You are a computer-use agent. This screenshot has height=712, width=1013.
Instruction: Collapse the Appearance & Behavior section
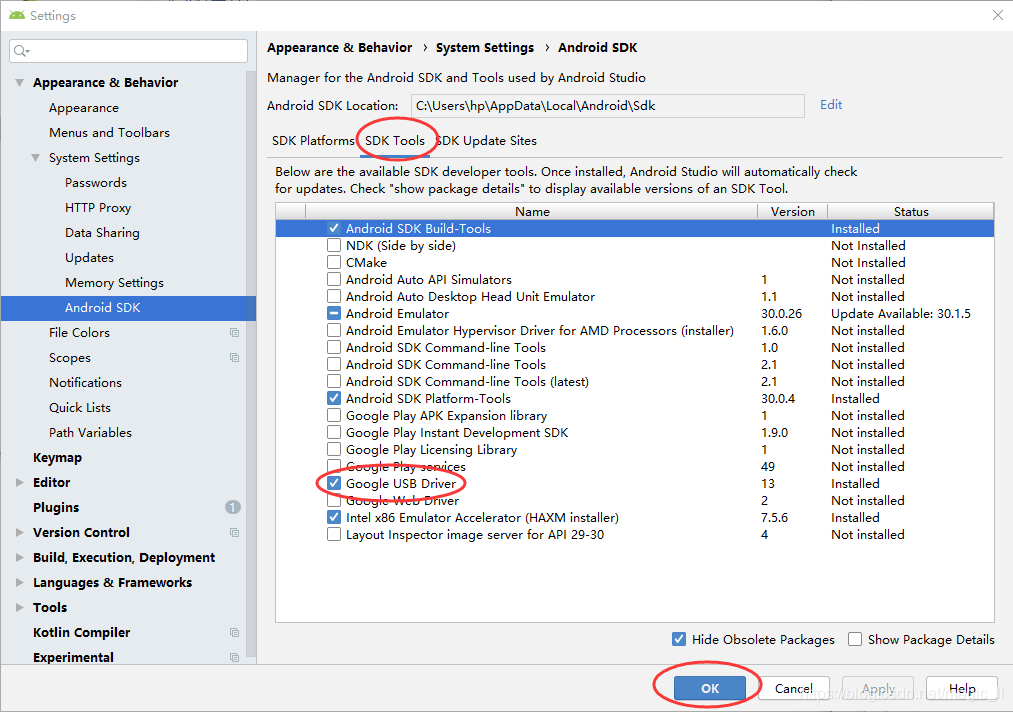(x=19, y=83)
